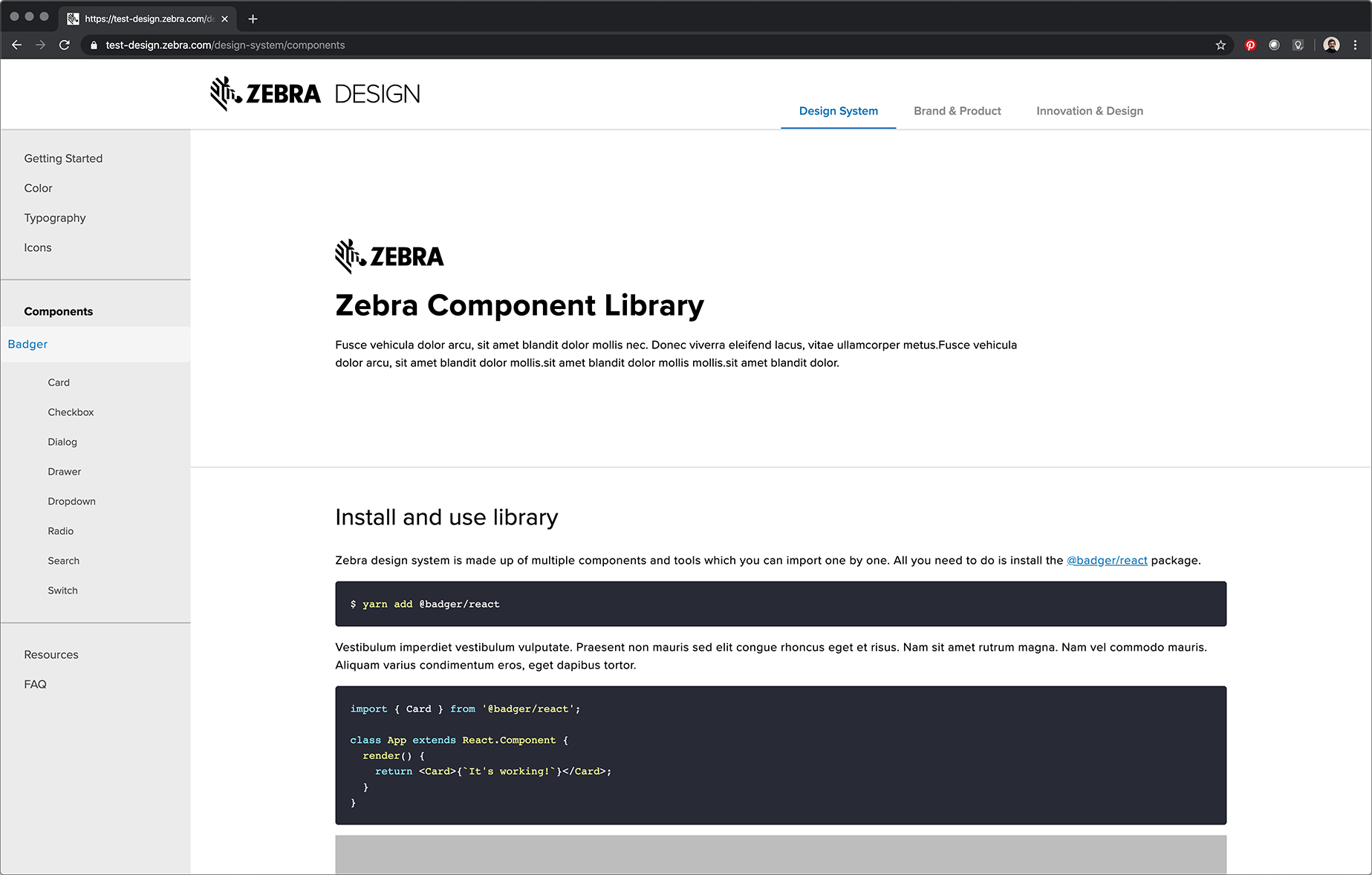The image size is (1372, 875).
Task: Open the Dialog component page
Action: (62, 442)
